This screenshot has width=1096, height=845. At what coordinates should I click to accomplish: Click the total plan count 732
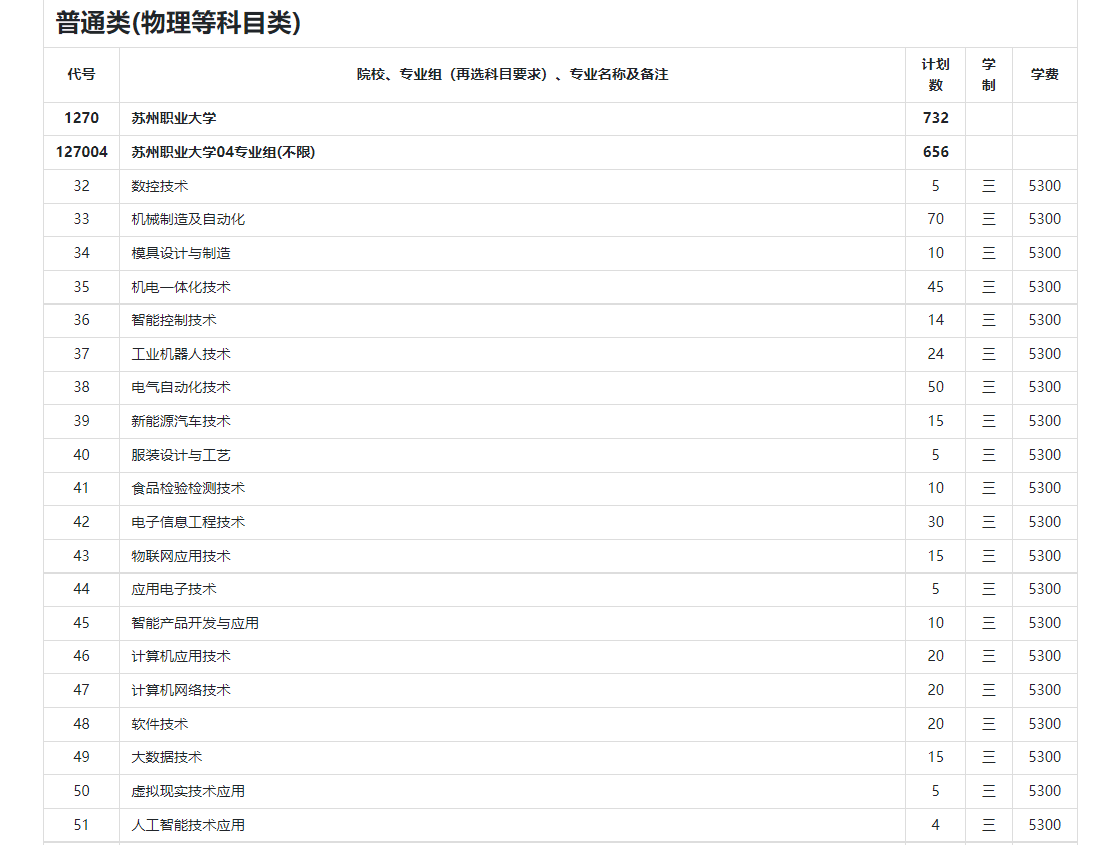[x=935, y=118]
